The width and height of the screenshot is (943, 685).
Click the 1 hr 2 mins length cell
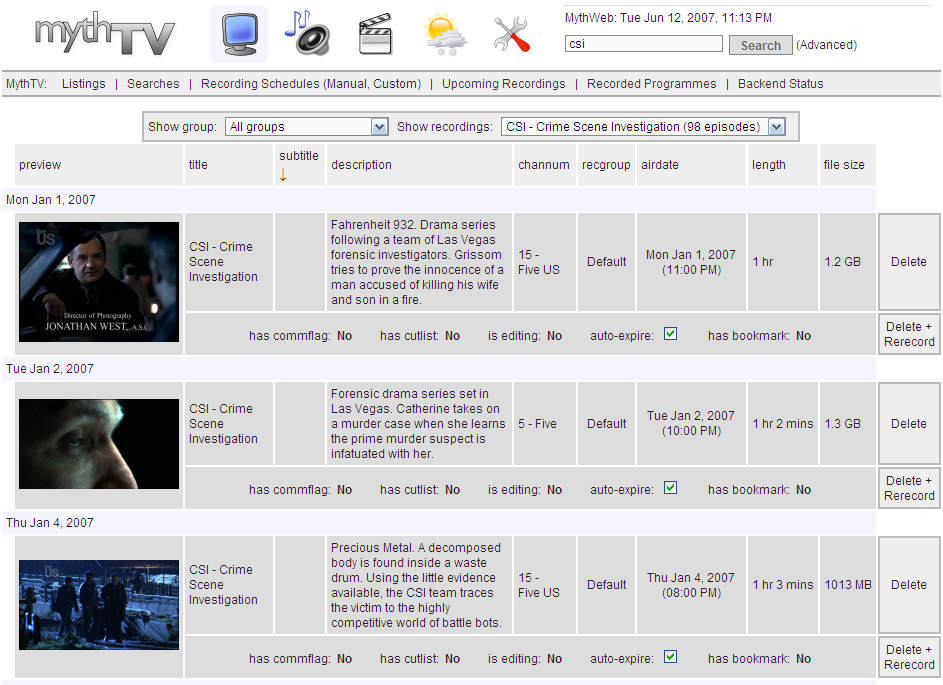coord(783,423)
